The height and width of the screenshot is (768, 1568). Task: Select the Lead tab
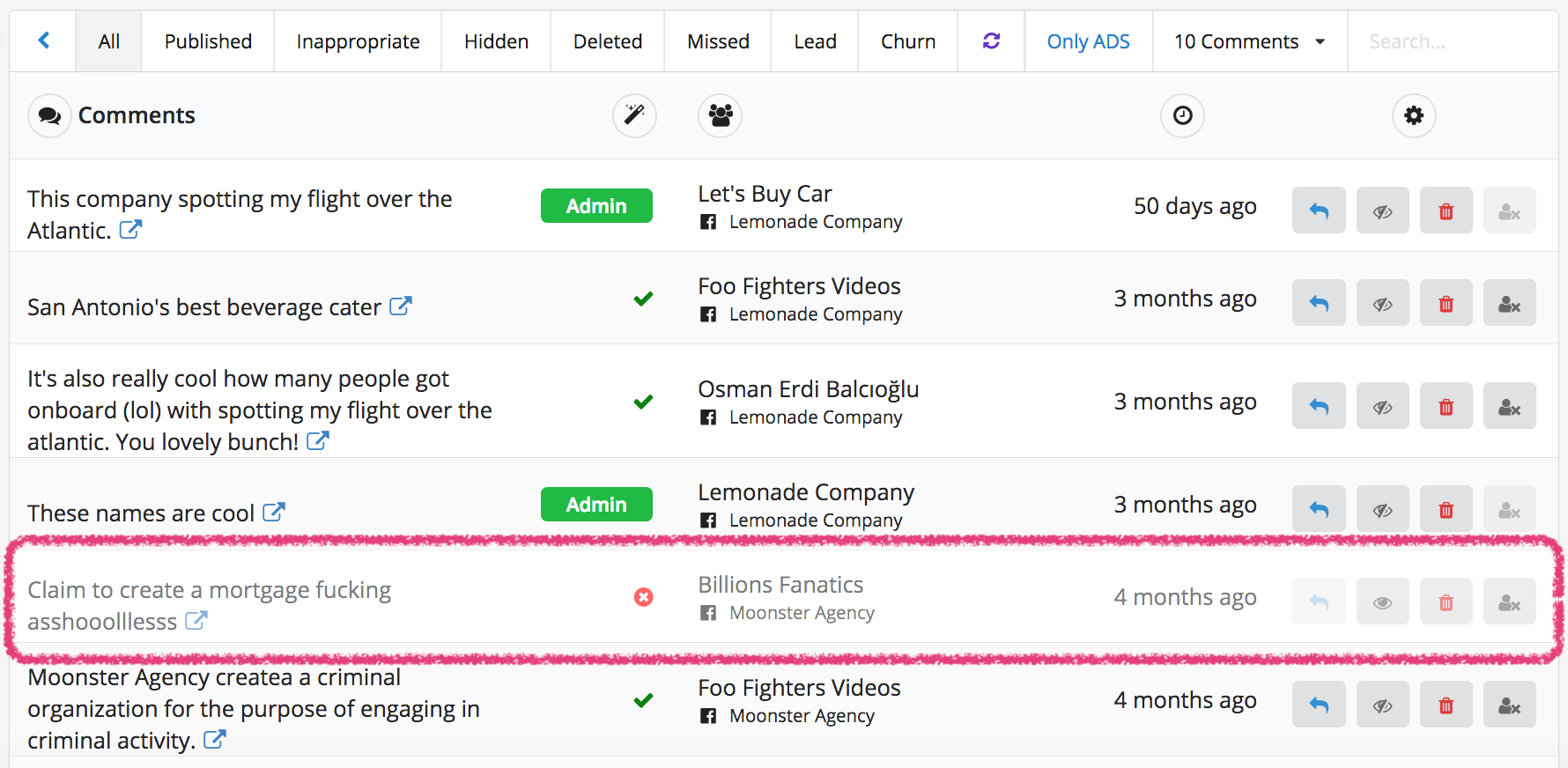coord(815,41)
